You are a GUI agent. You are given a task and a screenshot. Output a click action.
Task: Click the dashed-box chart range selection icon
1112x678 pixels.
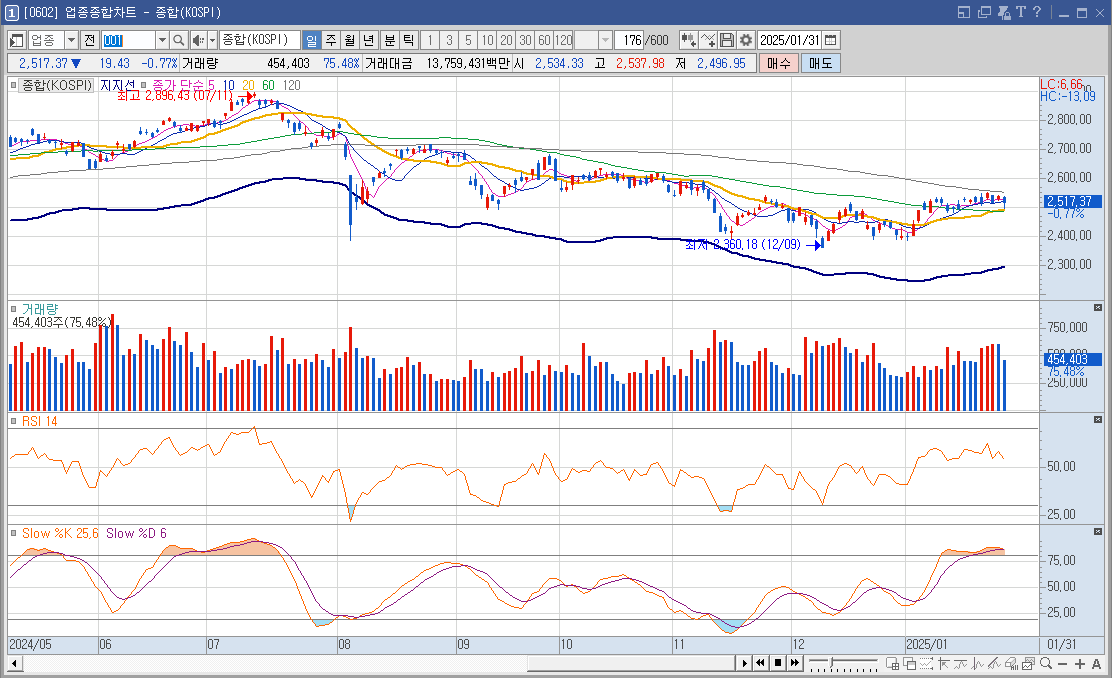click(926, 664)
